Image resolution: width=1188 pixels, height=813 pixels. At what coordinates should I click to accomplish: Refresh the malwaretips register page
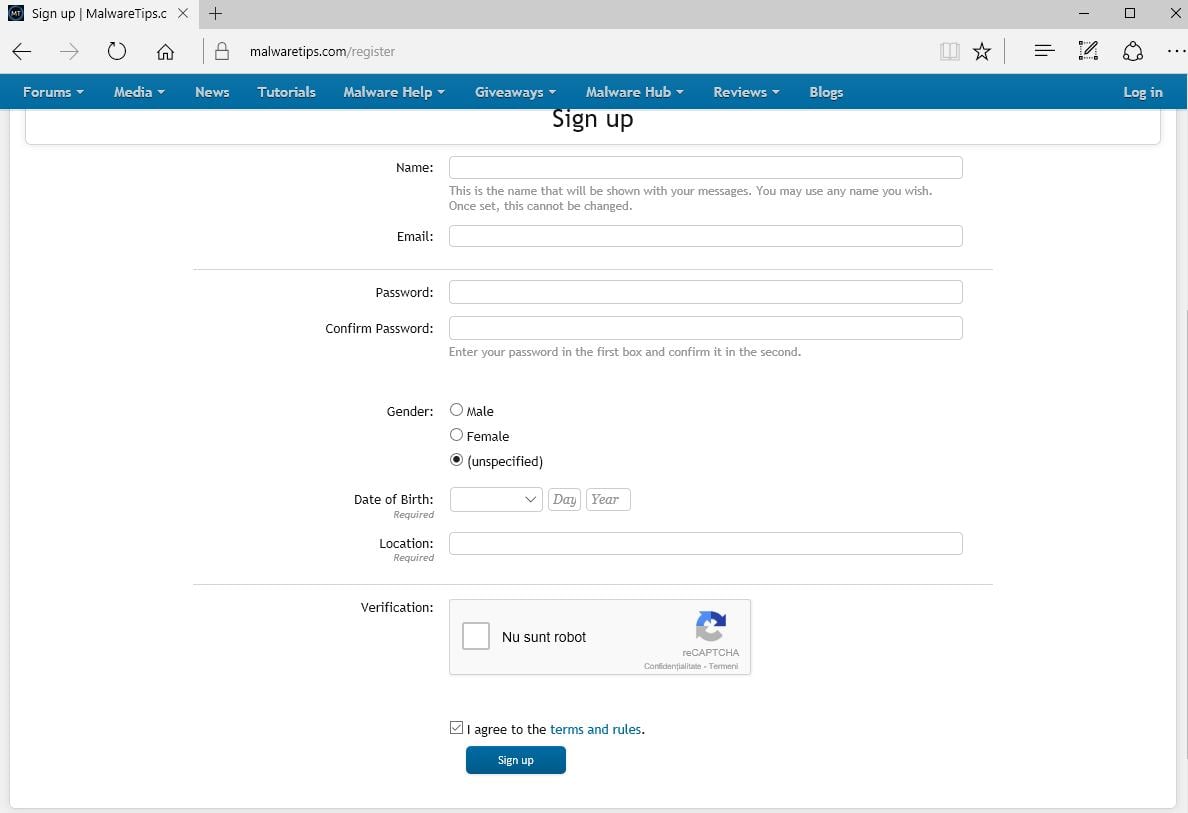(x=117, y=52)
